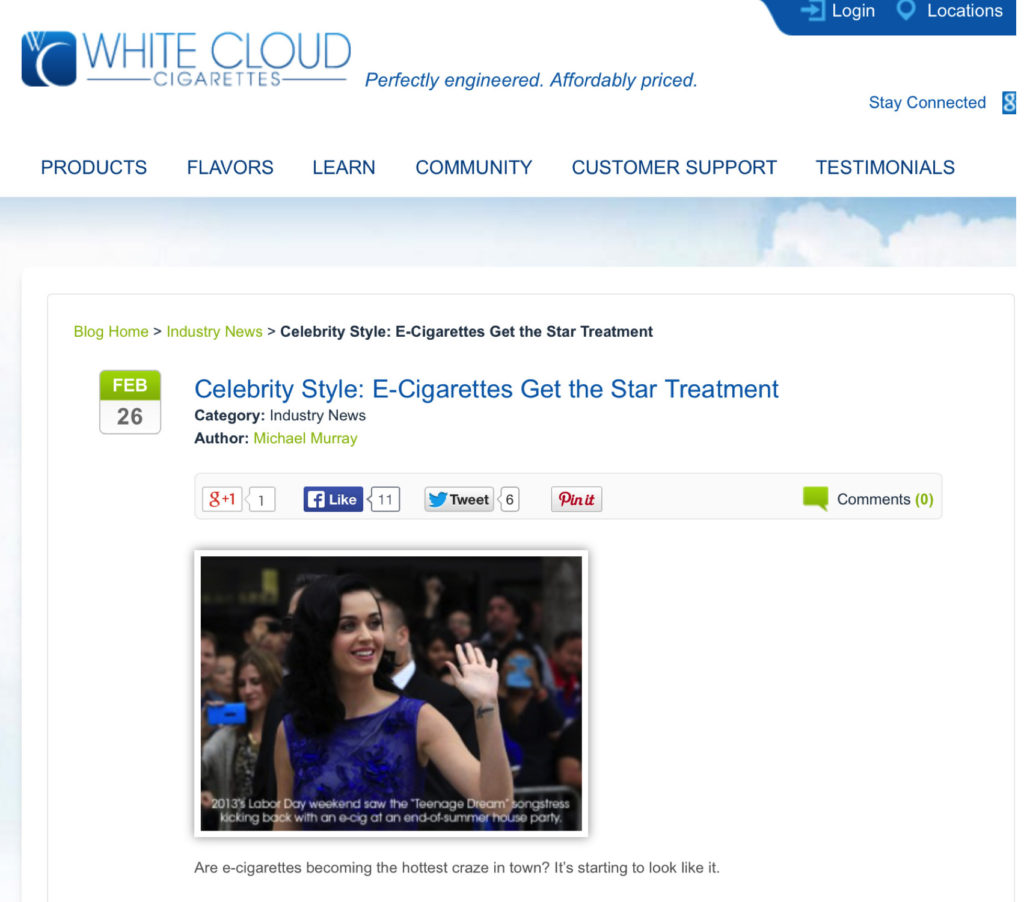Screen dimensions: 1024x902
Task: Pin the article with Pin it
Action: [x=576, y=499]
